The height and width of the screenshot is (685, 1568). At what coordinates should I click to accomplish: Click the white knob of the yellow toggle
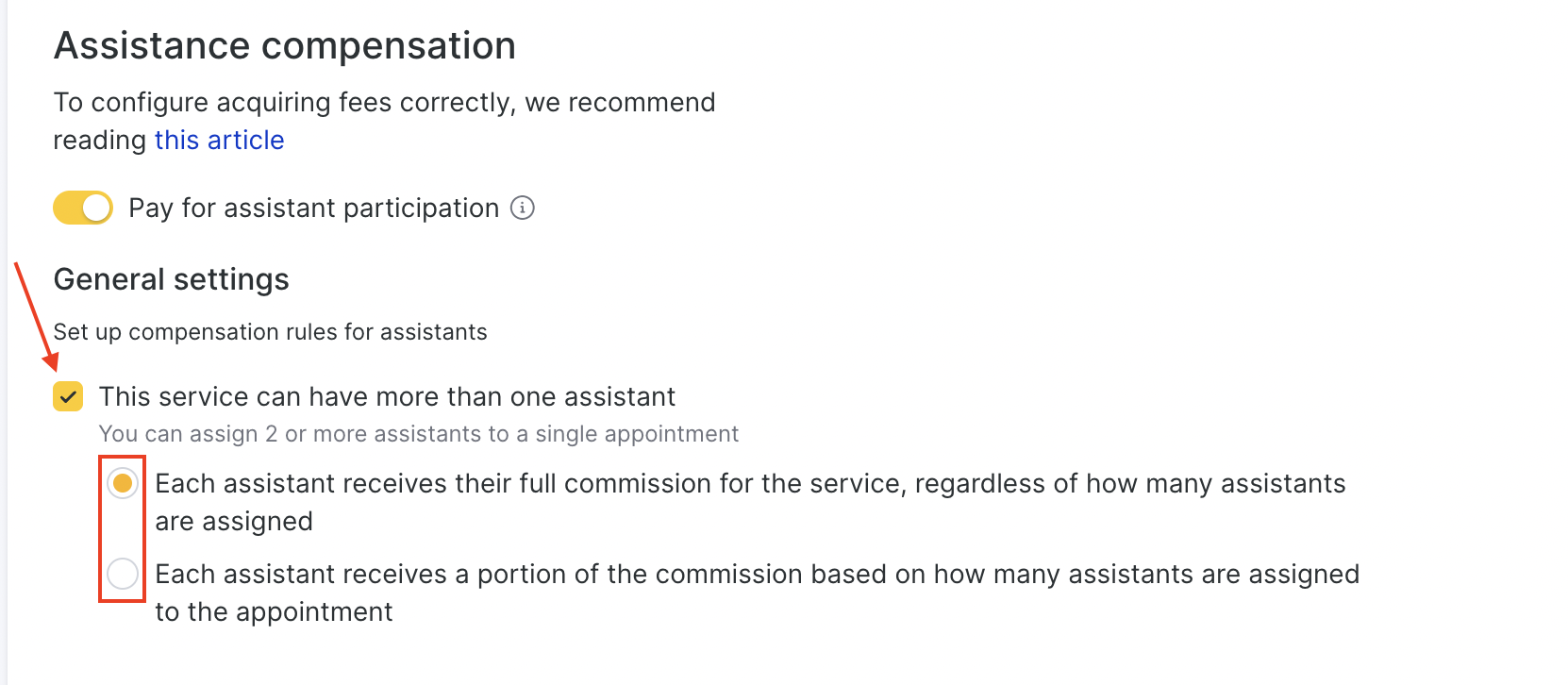(96, 208)
